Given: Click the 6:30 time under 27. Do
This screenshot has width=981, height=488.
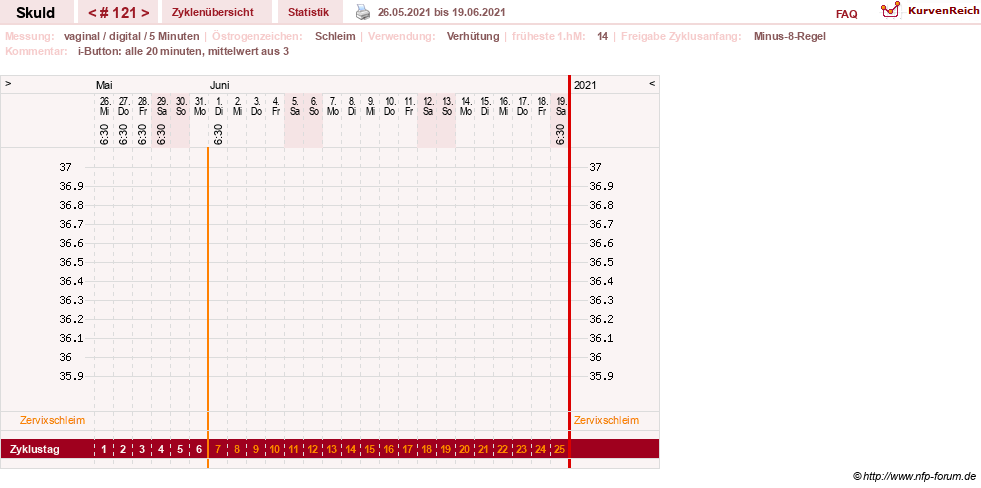Looking at the screenshot, I should coord(123,135).
